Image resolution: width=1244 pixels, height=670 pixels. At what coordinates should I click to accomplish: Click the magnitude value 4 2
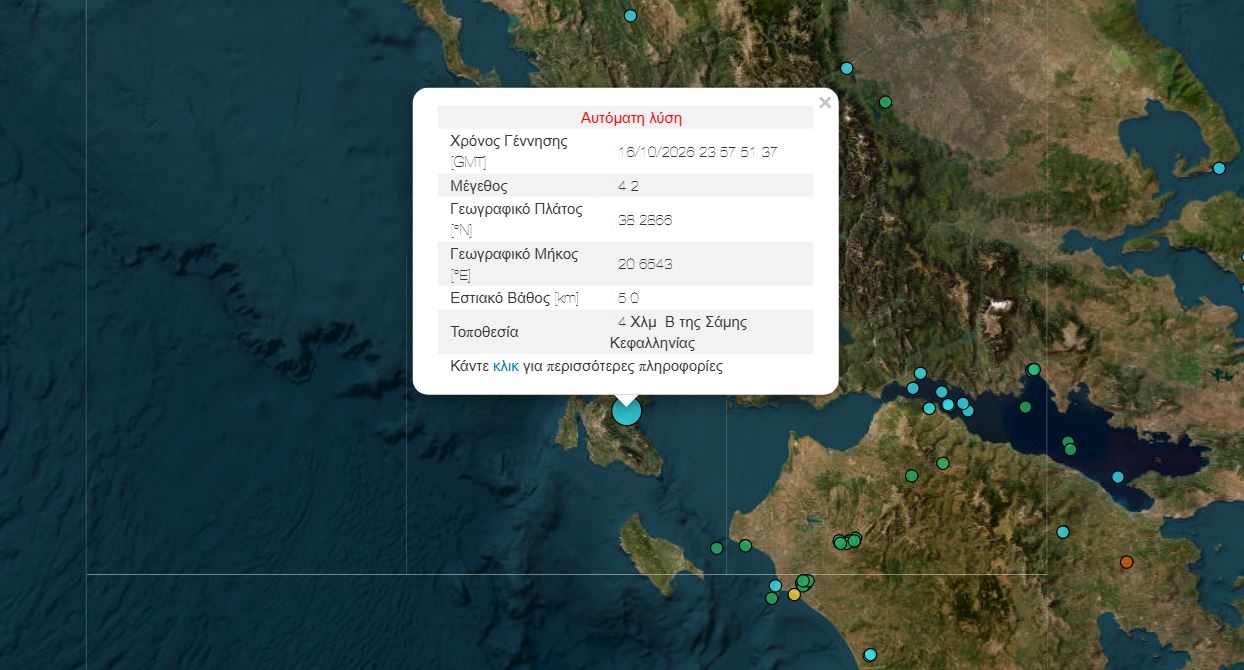coord(629,186)
